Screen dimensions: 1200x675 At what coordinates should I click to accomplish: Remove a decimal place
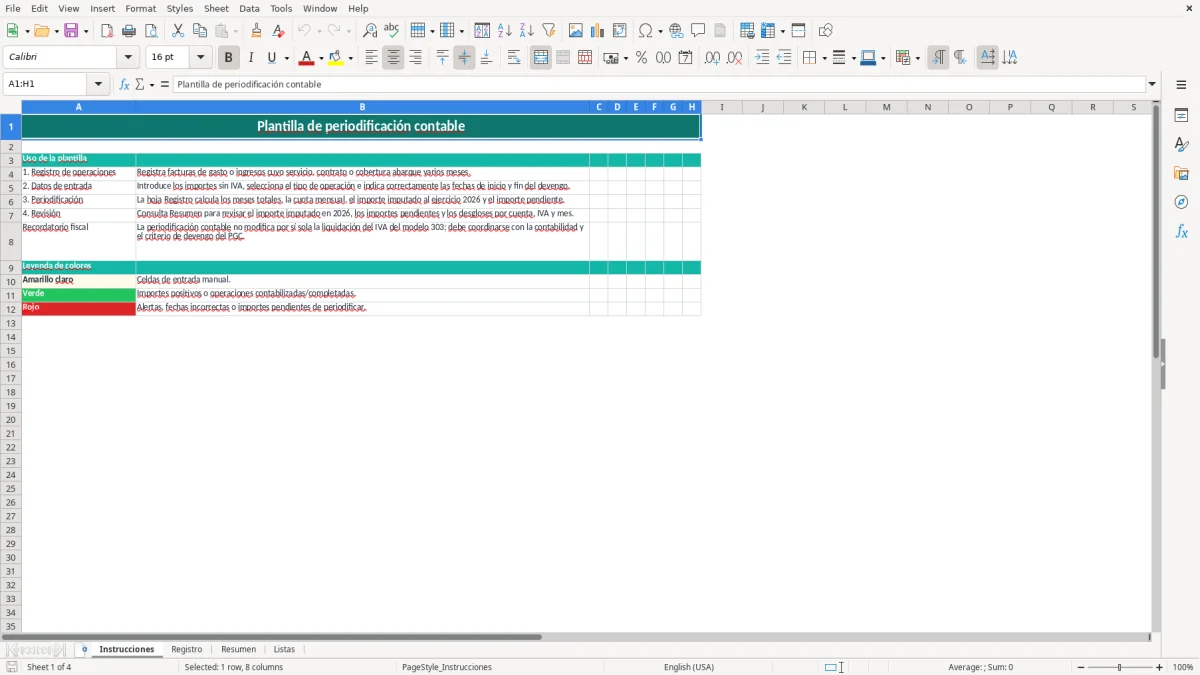click(x=734, y=58)
